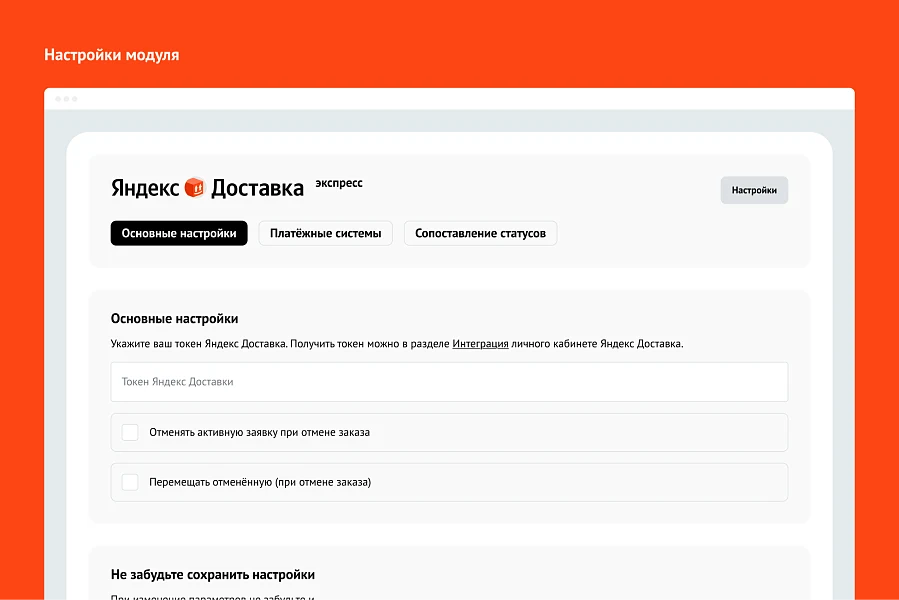Open the Сопоставление статусов tab
Screen dimensions: 899x600
480,233
